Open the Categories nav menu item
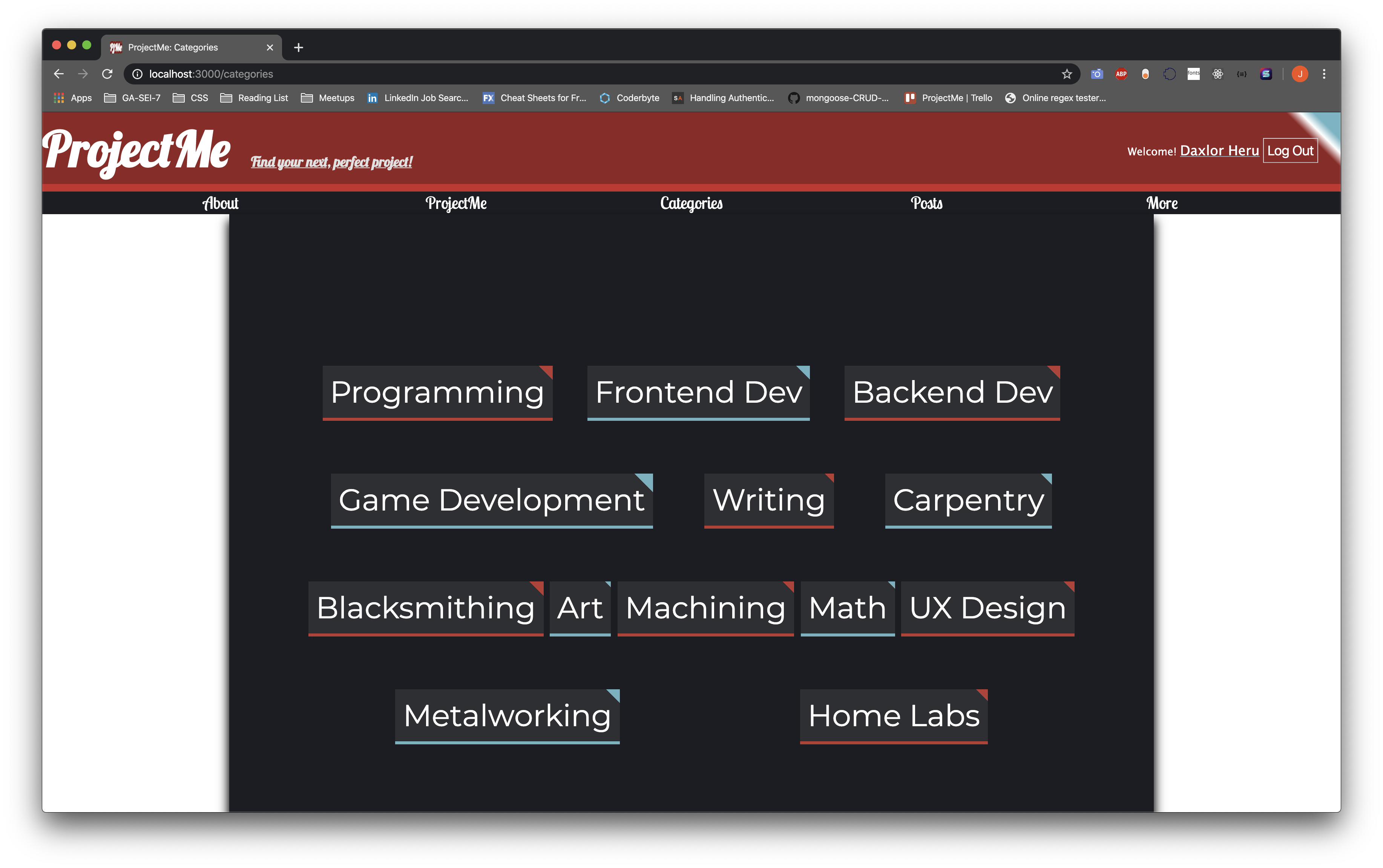Screen dimensions: 1383x868 (691, 203)
